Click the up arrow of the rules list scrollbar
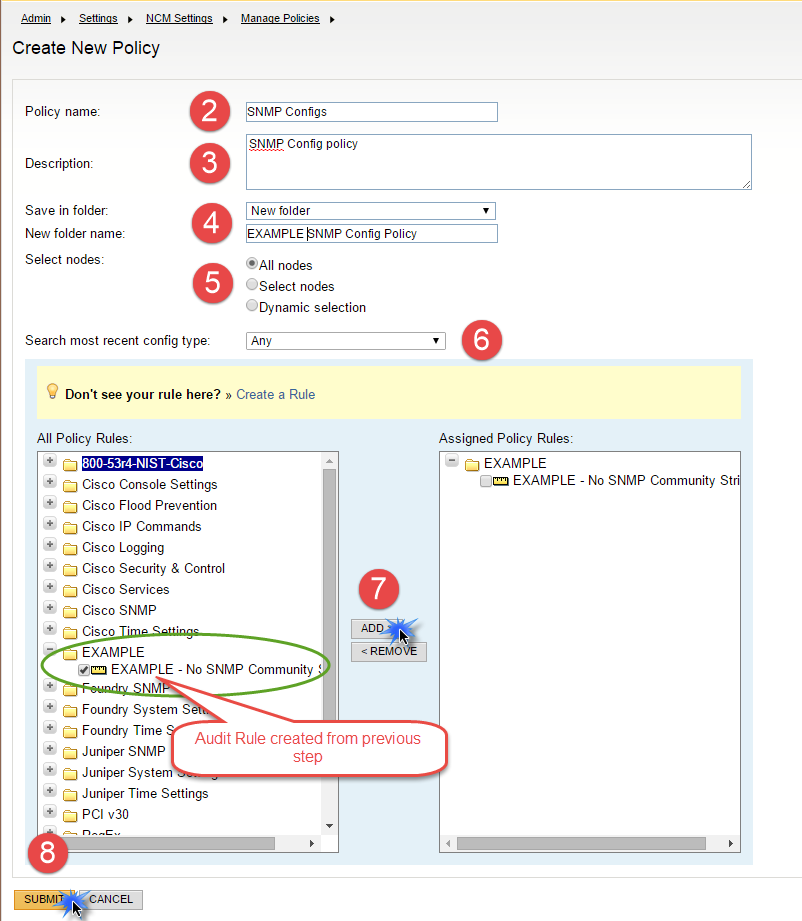 pos(329,461)
